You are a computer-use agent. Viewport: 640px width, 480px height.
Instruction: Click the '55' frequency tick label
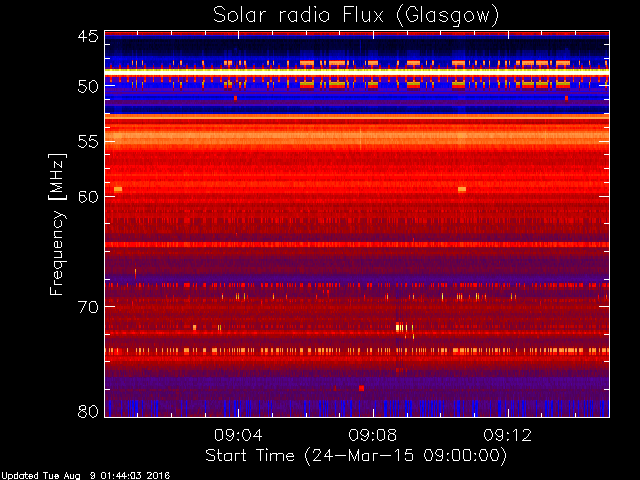click(x=88, y=142)
